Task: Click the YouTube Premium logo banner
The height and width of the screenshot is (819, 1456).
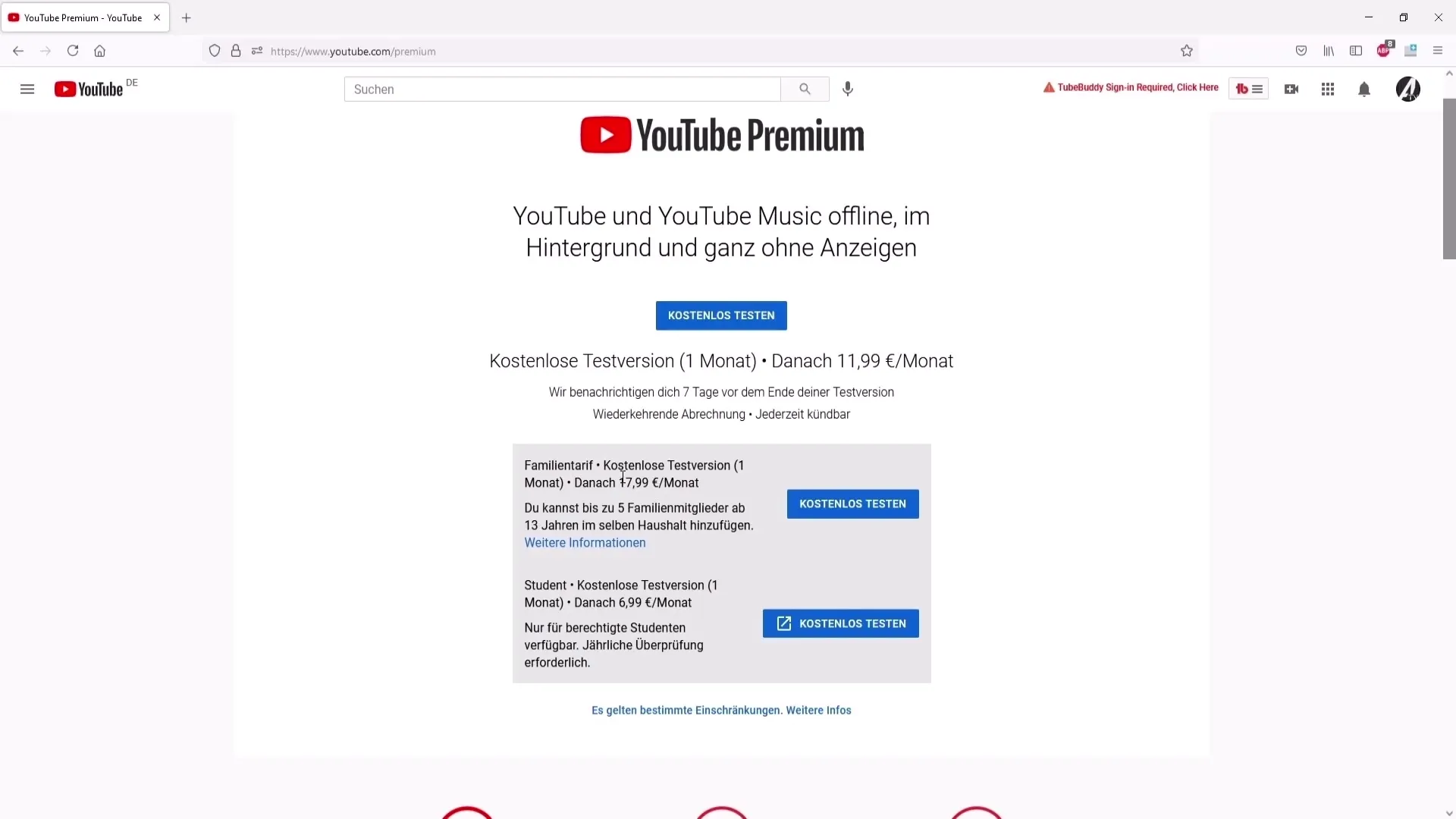Action: [722, 135]
